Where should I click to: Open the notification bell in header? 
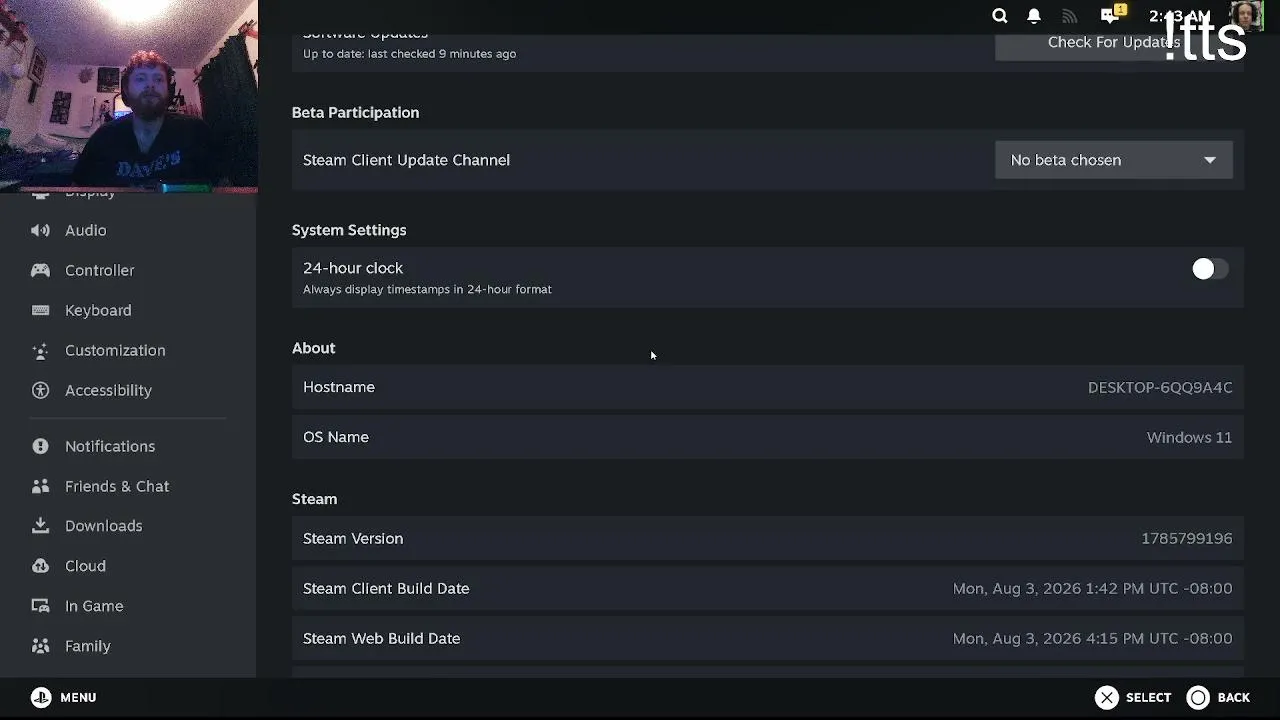pyautogui.click(x=1034, y=15)
